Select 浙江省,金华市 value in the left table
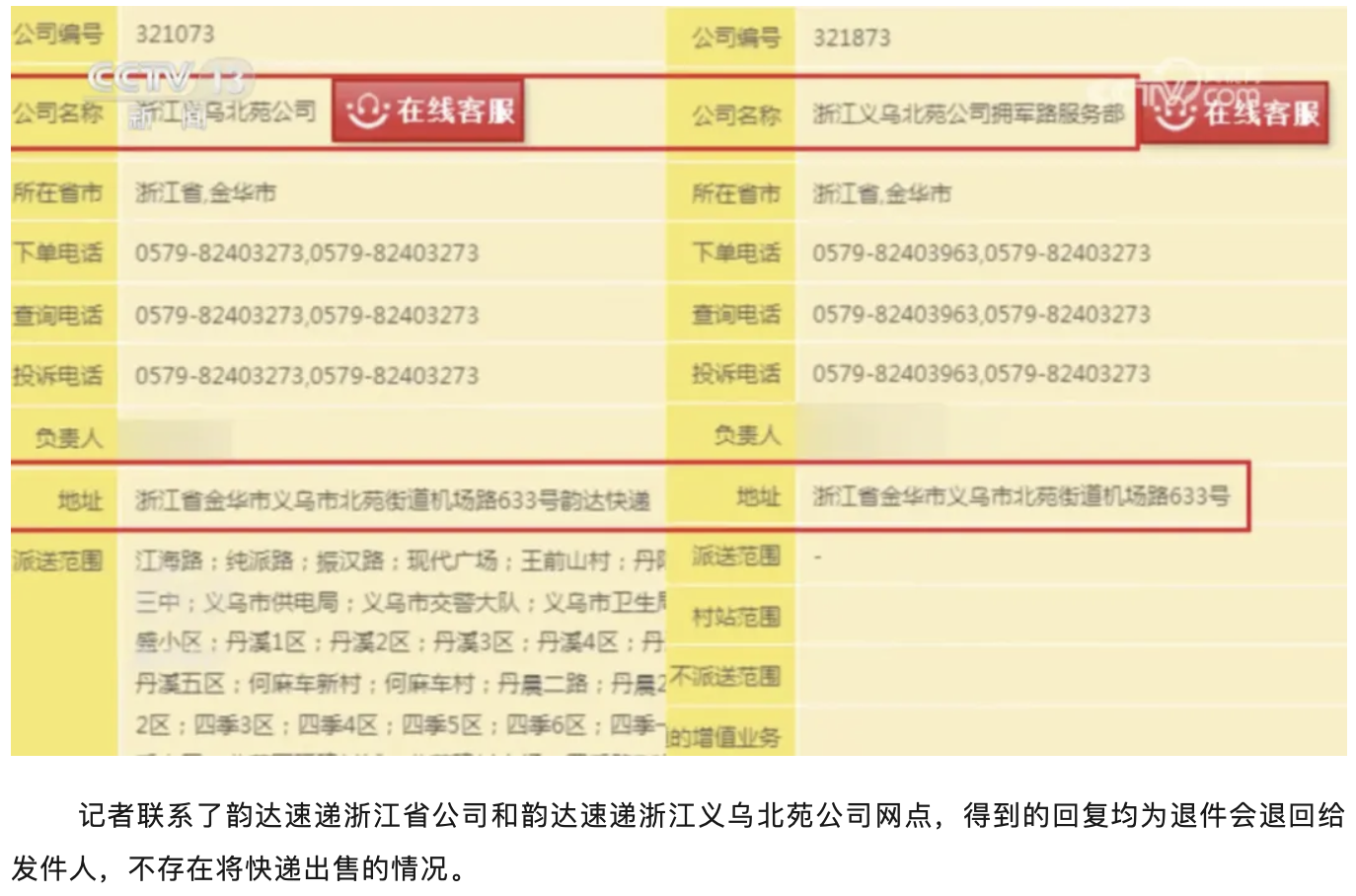Viewport: 1356px width, 896px height. coord(205,192)
